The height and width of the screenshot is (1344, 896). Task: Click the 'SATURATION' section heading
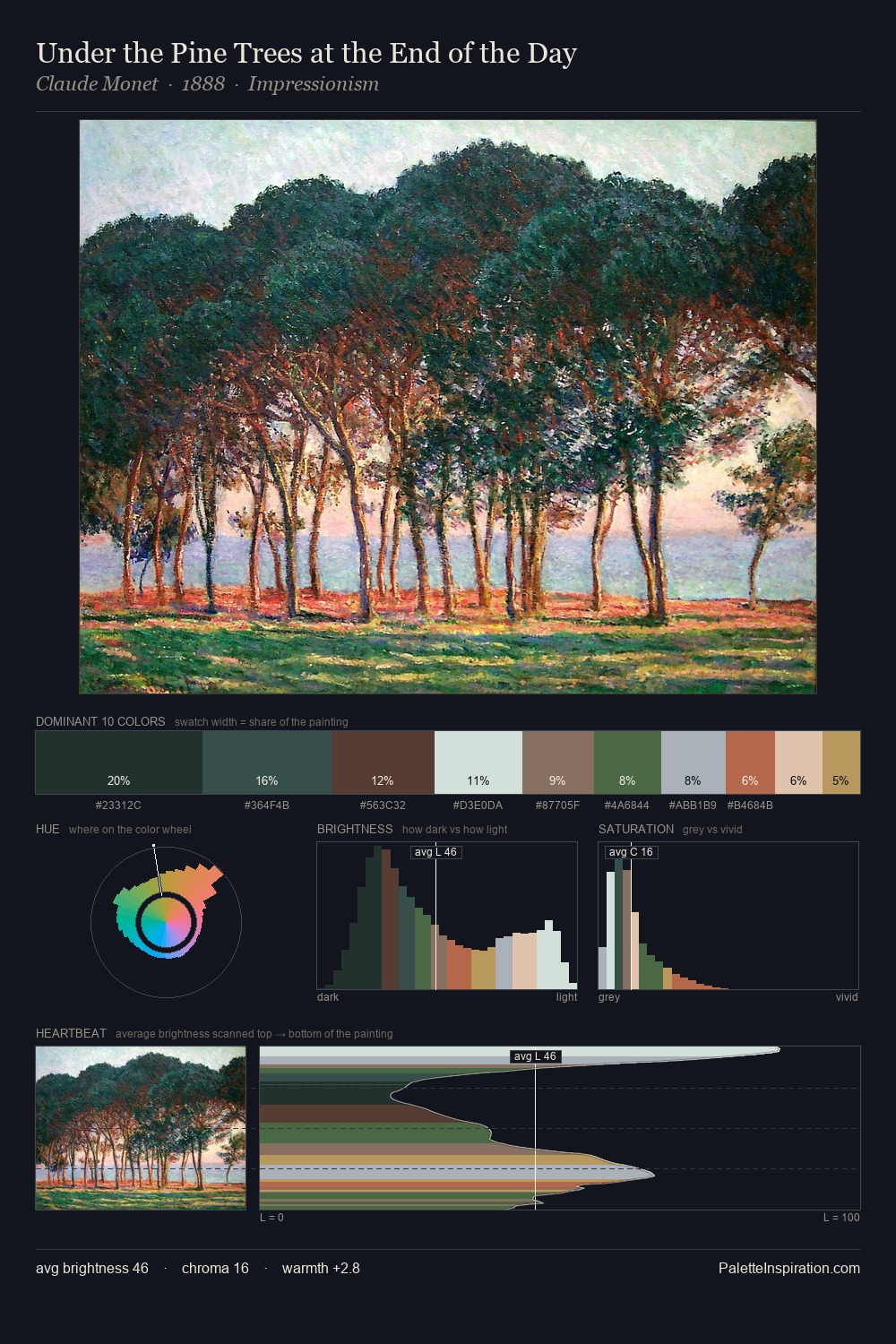[x=636, y=829]
